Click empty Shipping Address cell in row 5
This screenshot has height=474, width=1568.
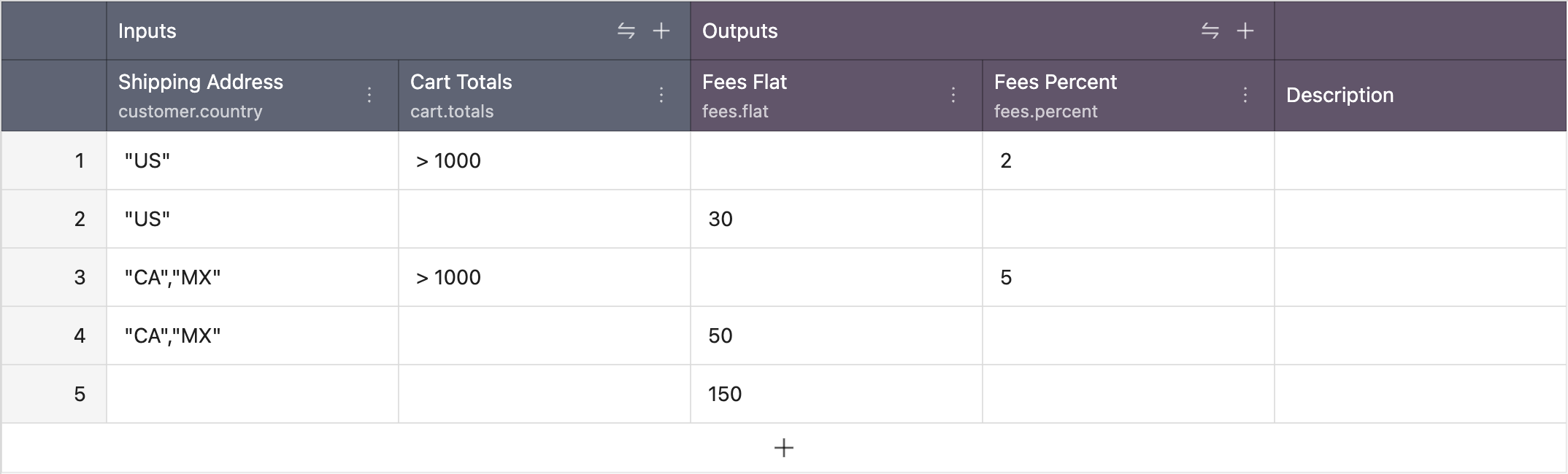(252, 394)
